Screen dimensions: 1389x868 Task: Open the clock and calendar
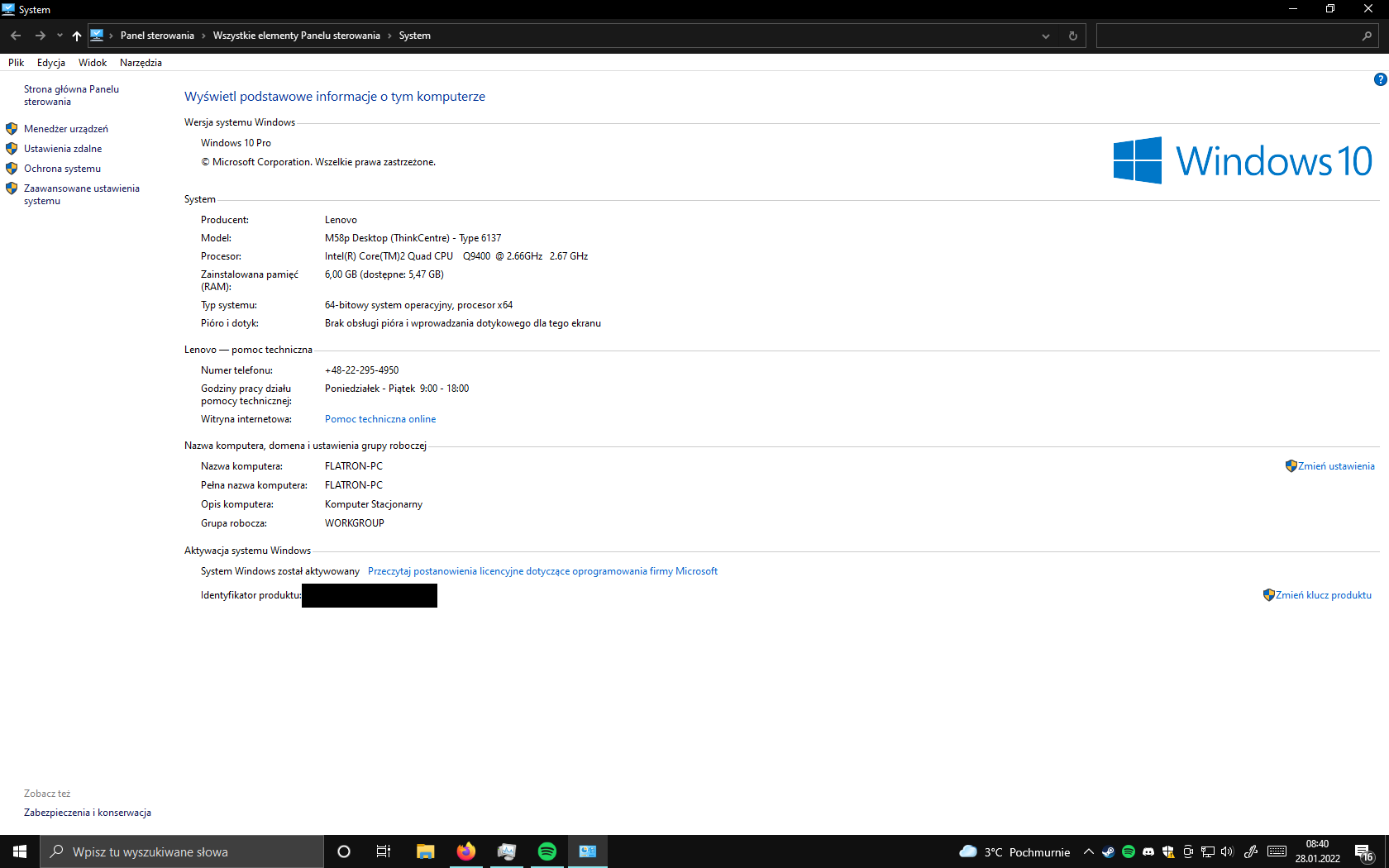(1318, 851)
